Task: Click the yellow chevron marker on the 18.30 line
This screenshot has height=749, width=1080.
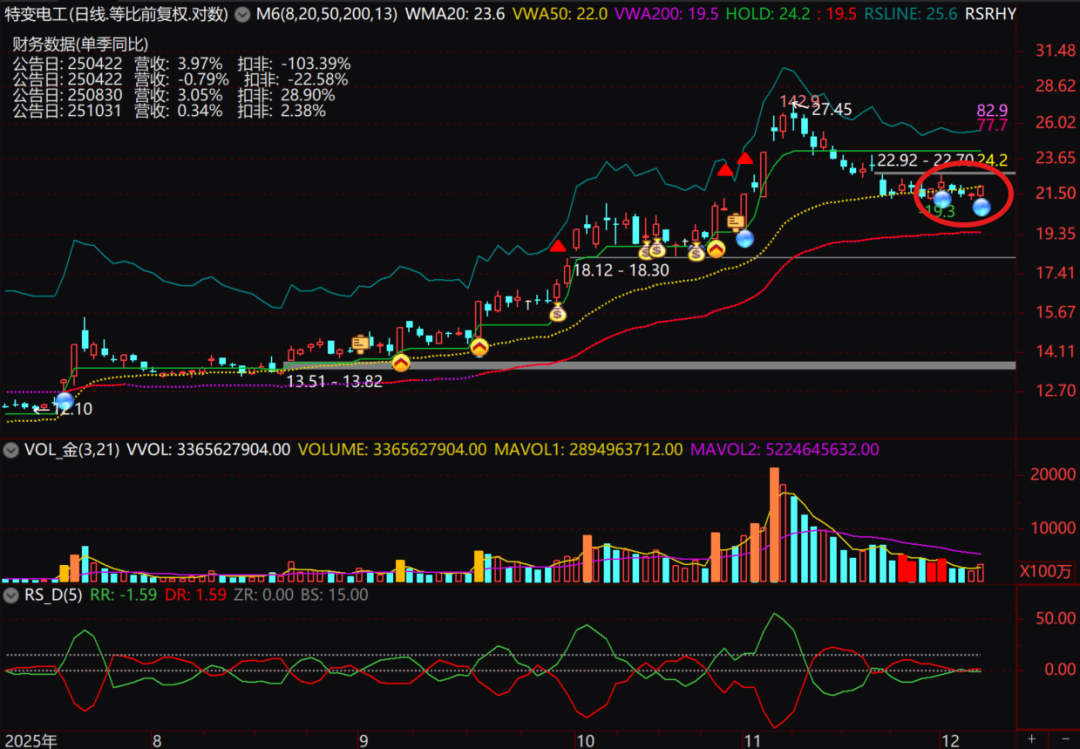Action: pyautogui.click(x=716, y=249)
